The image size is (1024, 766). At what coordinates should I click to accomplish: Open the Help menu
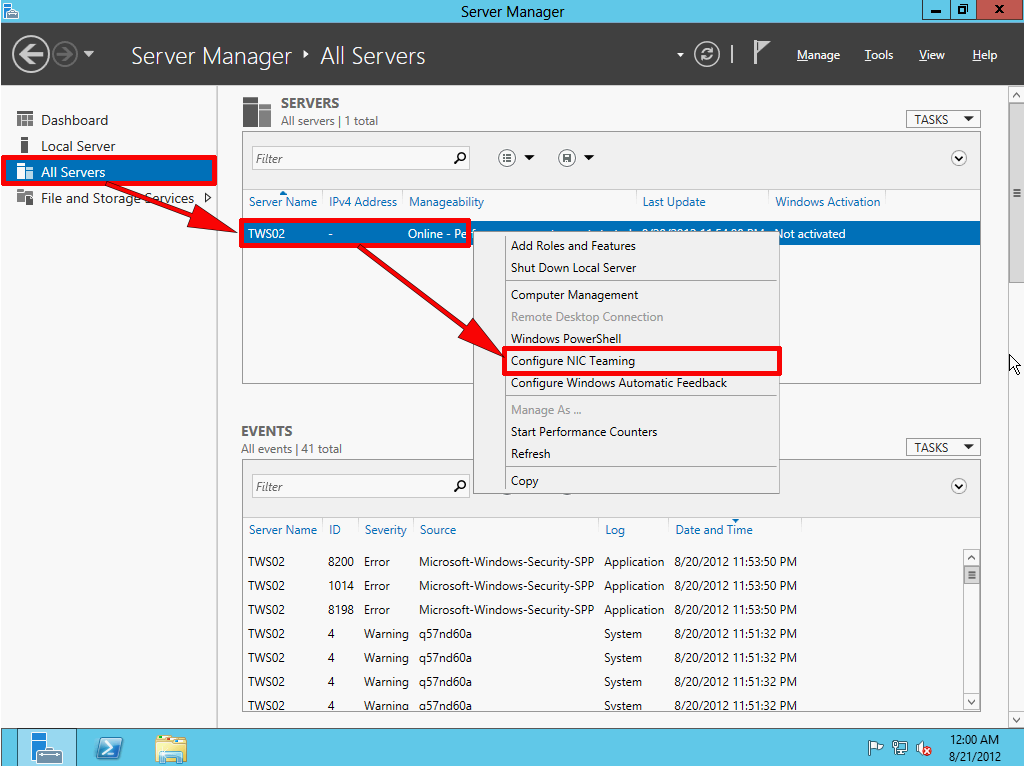point(984,55)
